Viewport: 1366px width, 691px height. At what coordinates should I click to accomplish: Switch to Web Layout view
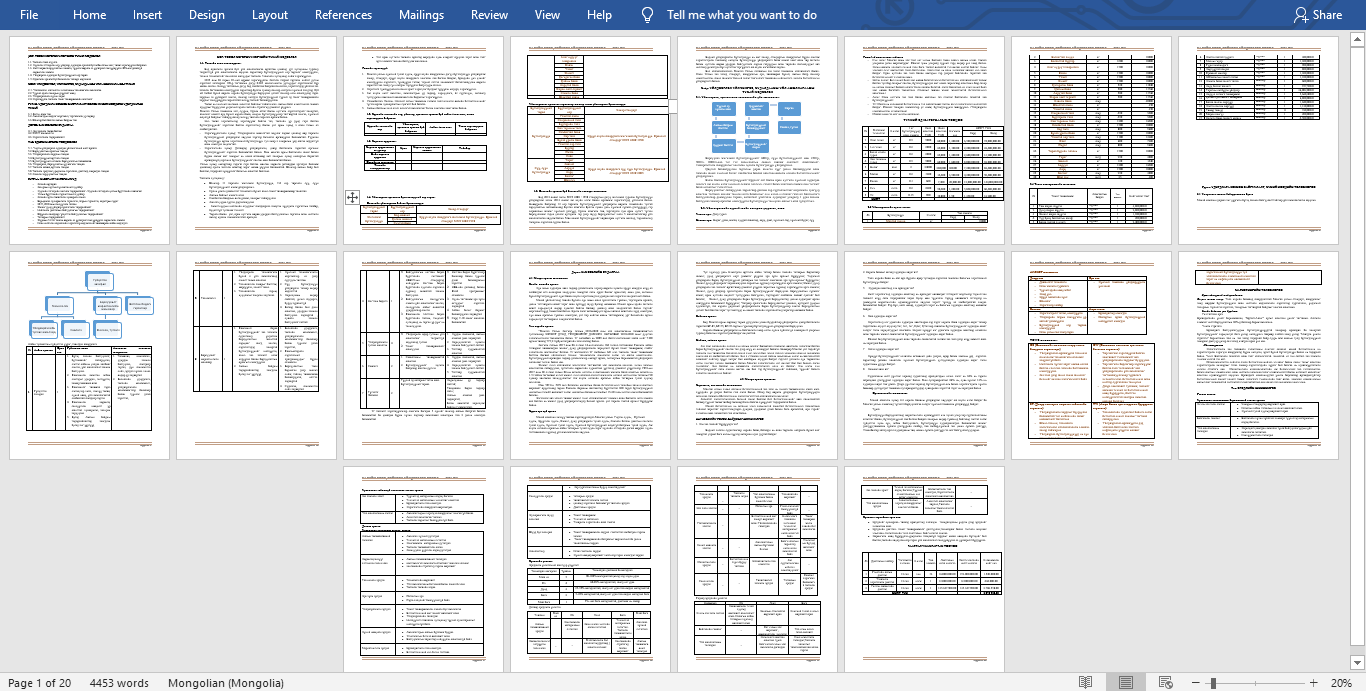point(1165,683)
